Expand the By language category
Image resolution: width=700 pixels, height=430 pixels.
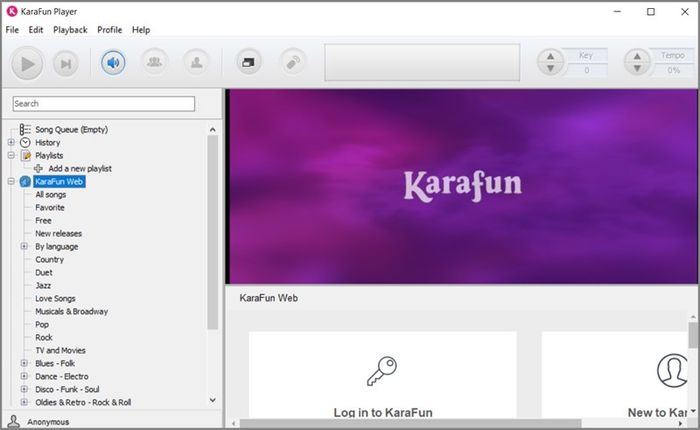coord(25,246)
